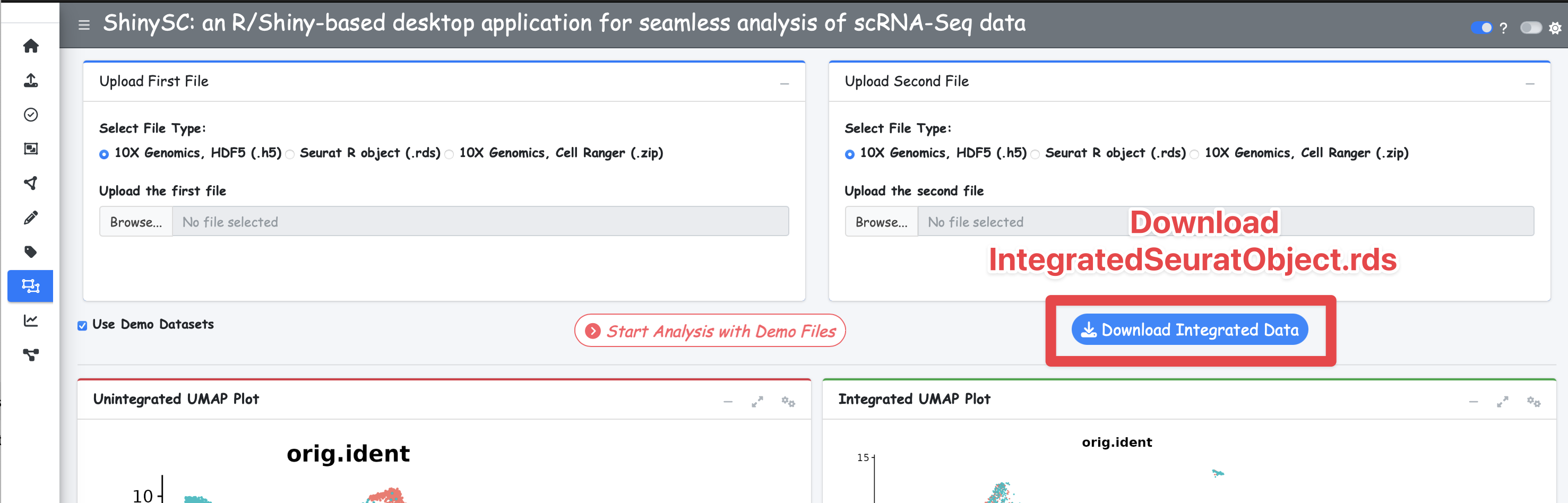Select 10X Cell Ranger (.zip) for second file

[x=1194, y=154]
